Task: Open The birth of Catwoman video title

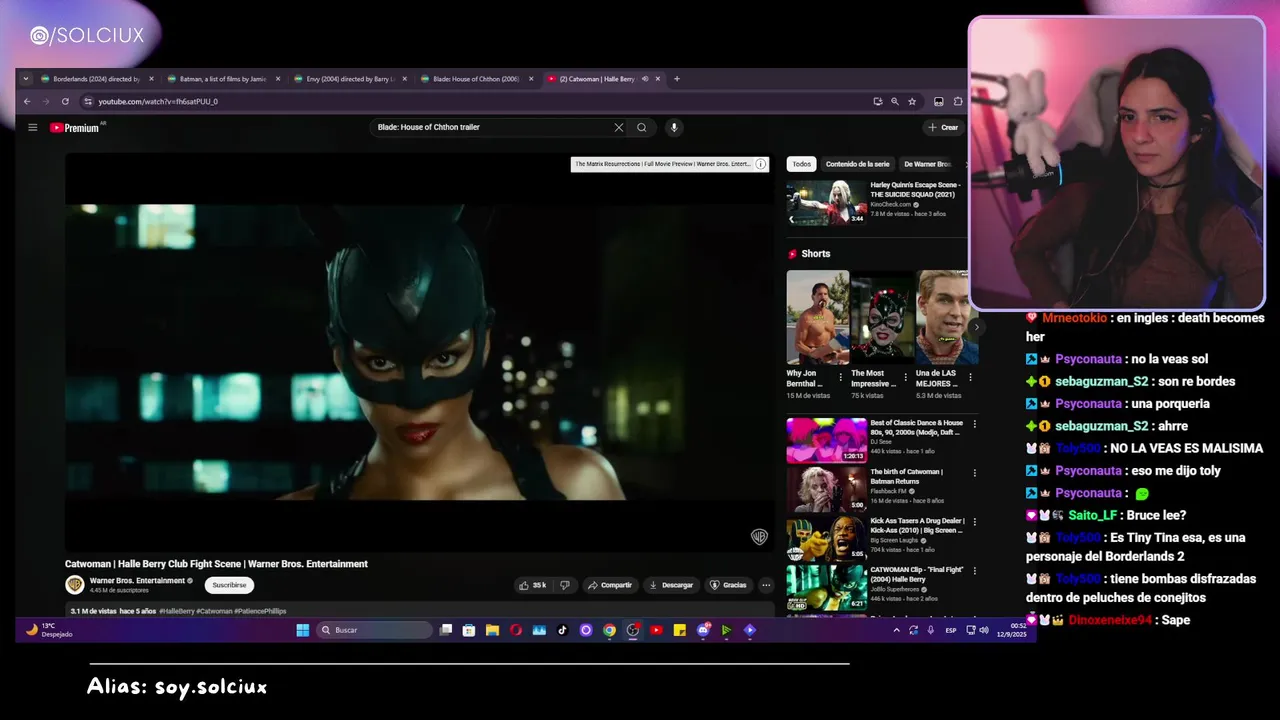Action: click(x=906, y=476)
